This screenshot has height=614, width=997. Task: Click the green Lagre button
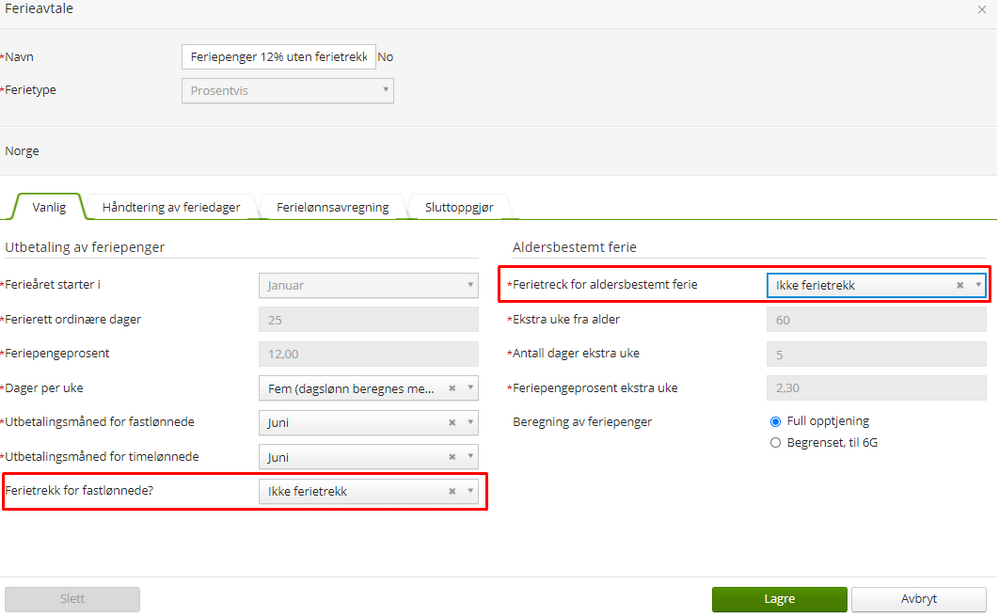779,599
